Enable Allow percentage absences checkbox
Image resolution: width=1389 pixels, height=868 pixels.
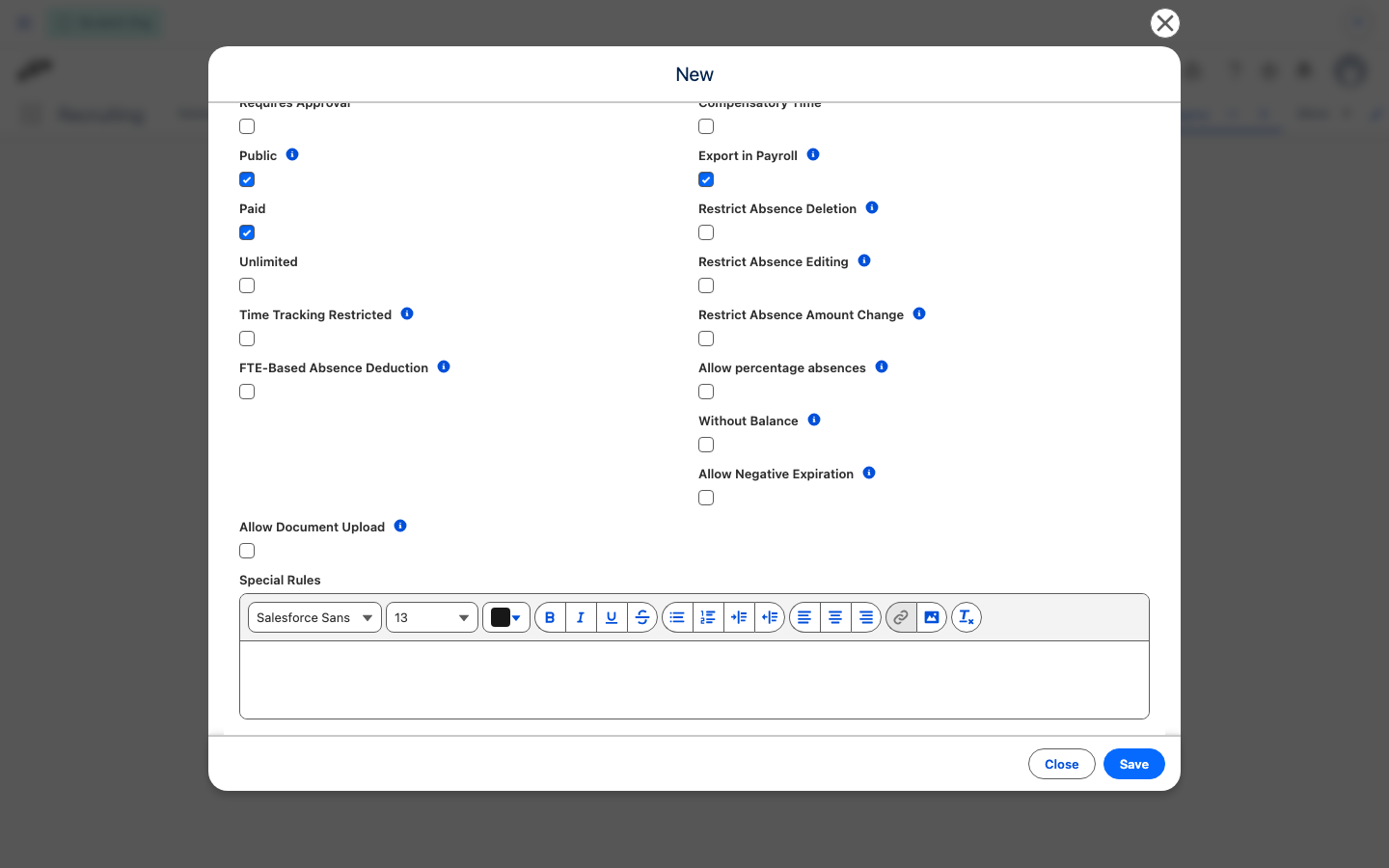pyautogui.click(x=706, y=392)
